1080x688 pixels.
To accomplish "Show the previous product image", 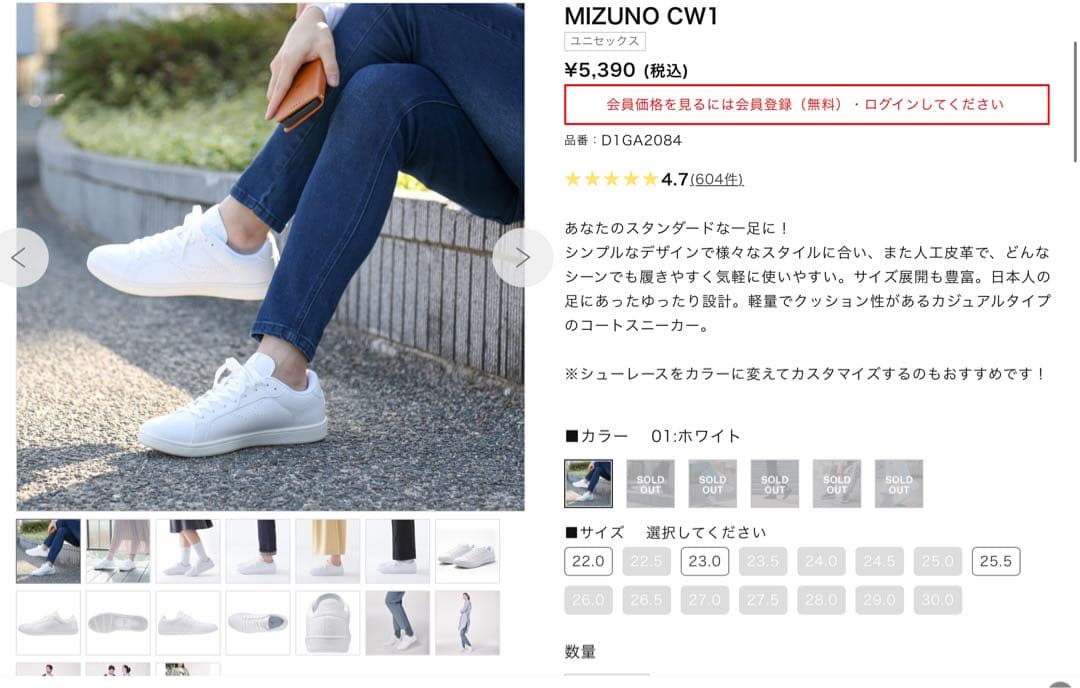I will (x=21, y=258).
